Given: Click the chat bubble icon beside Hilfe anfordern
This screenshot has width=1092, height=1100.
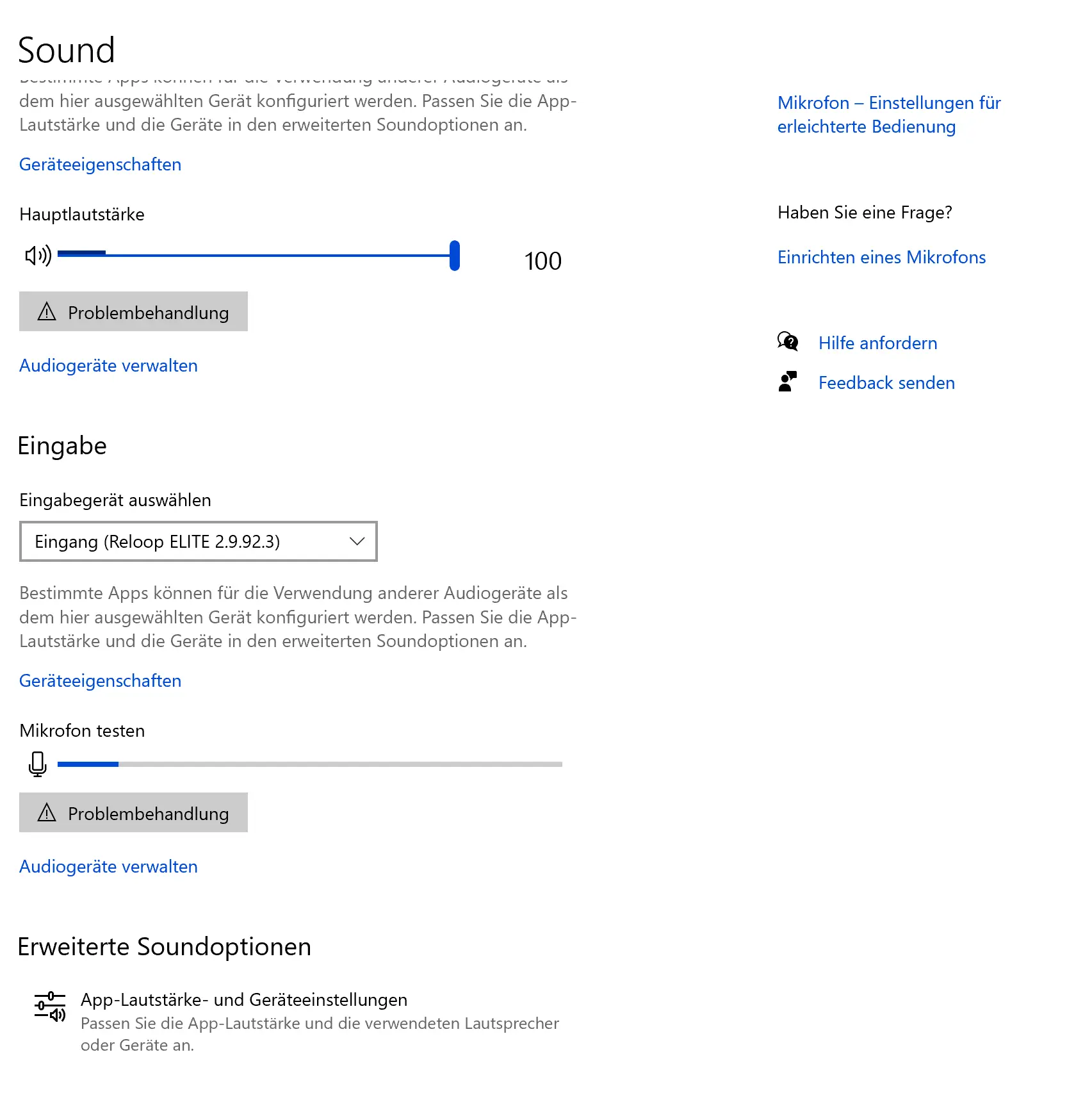Looking at the screenshot, I should [x=788, y=342].
